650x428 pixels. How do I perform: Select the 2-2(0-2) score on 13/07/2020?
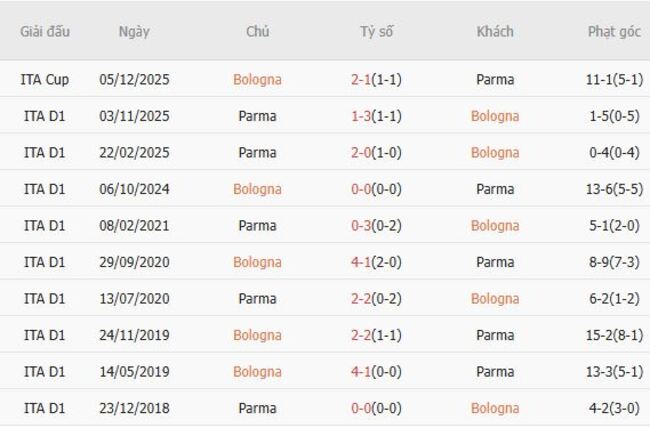[x=376, y=299]
